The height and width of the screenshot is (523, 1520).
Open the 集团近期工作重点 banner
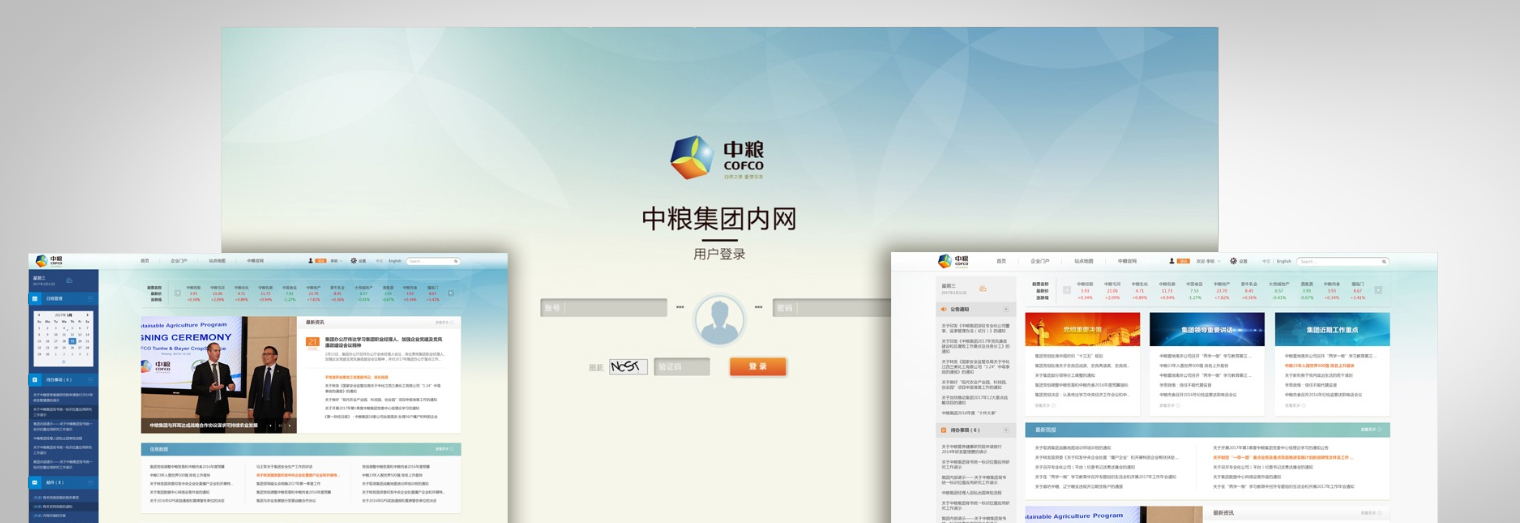tap(1332, 329)
